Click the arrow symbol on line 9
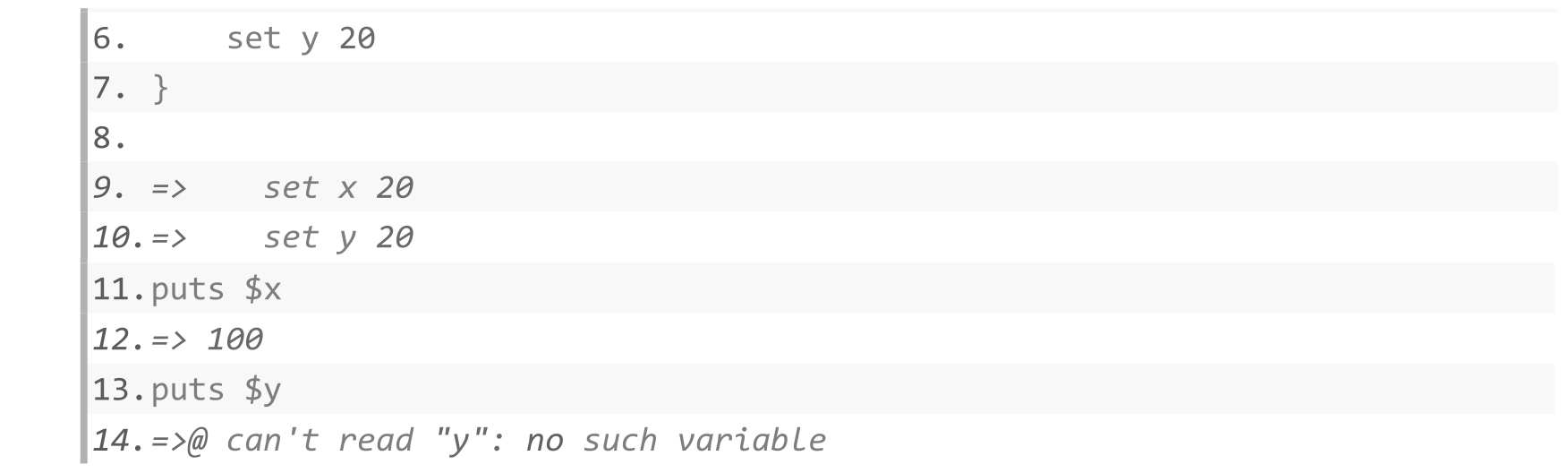 [169, 188]
